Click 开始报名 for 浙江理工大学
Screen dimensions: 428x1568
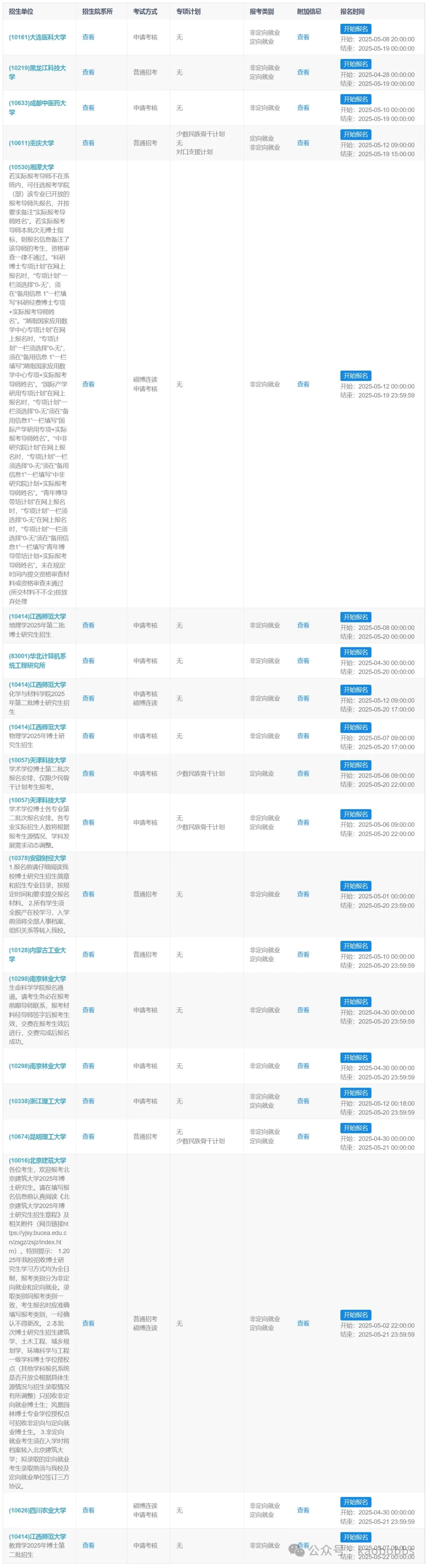coord(355,1093)
